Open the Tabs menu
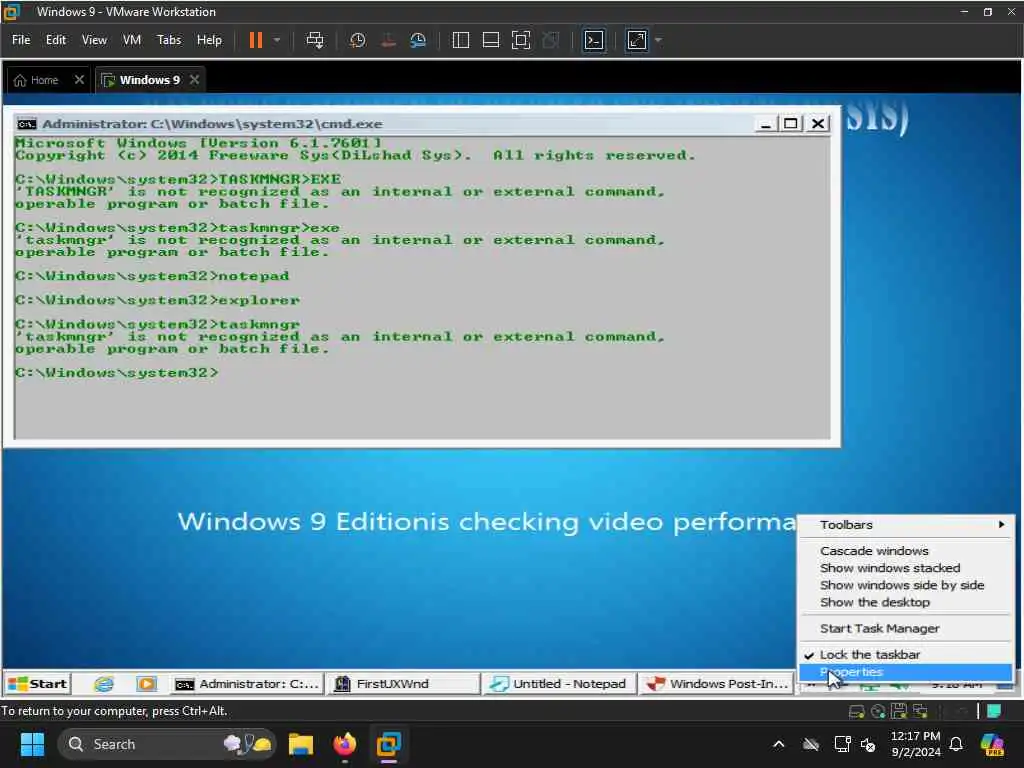The height and width of the screenshot is (768, 1024). (169, 40)
